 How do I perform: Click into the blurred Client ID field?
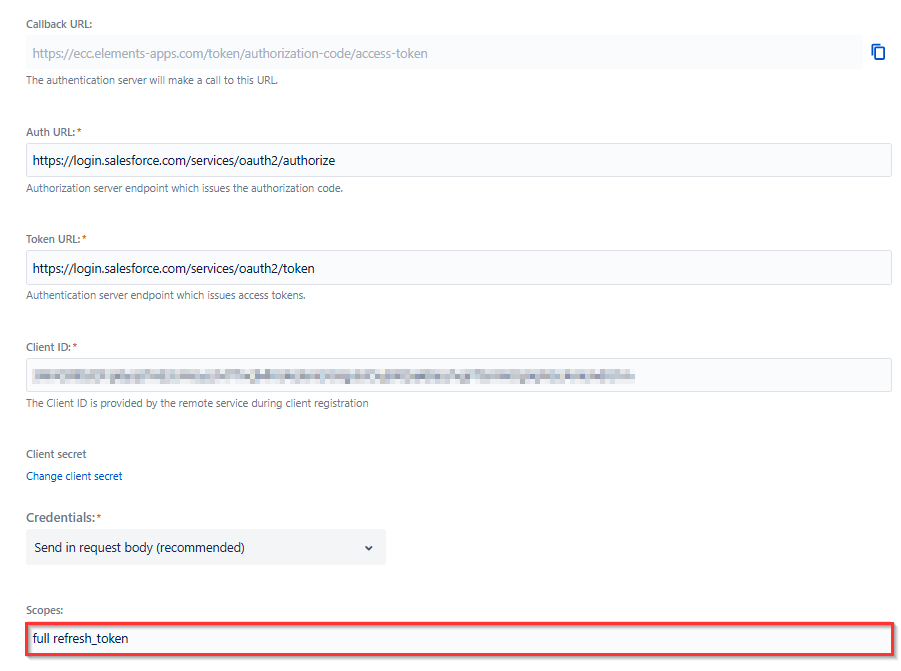tap(458, 375)
